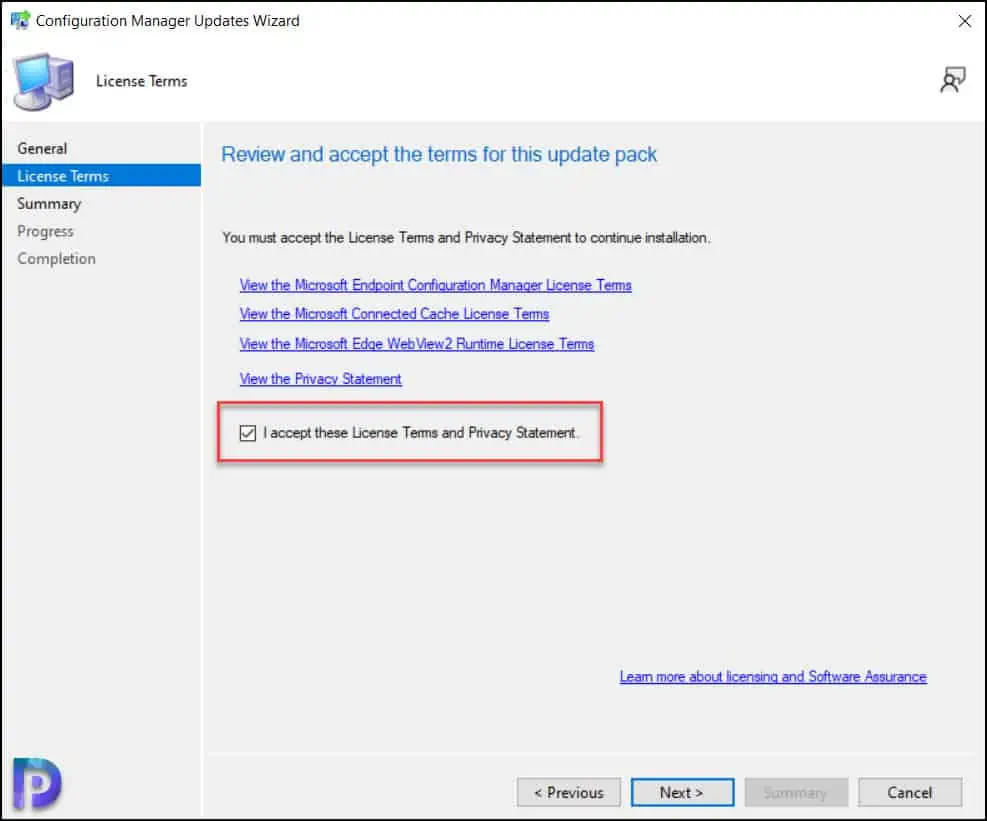The width and height of the screenshot is (987, 821).
Task: Click the disabled Summary button
Action: tap(796, 792)
